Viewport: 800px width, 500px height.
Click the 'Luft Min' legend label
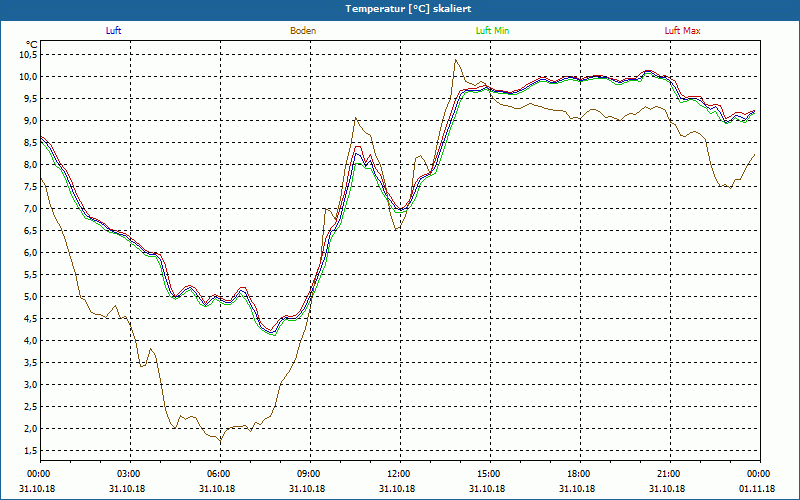click(492, 31)
